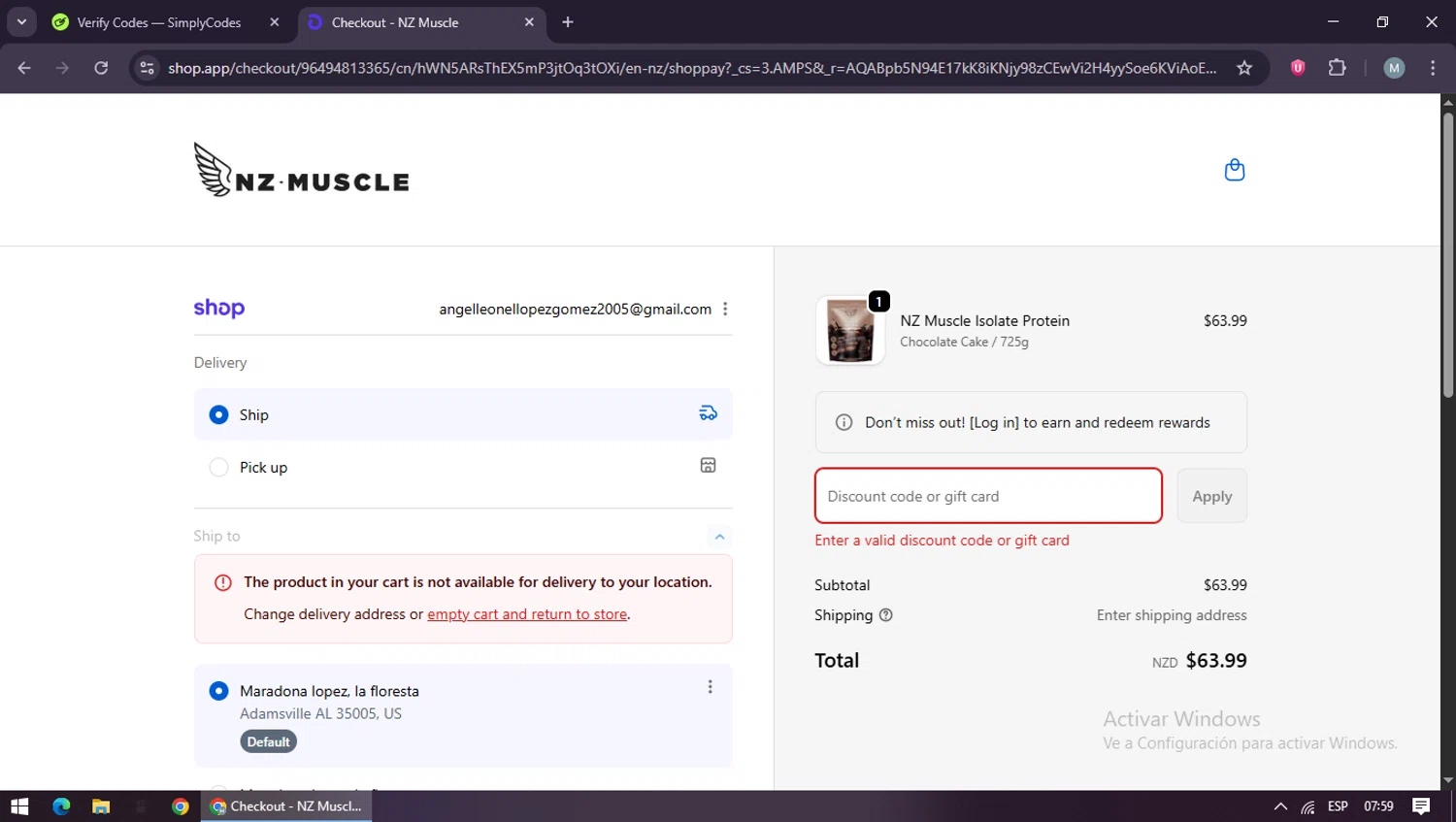Select the Ship delivery option
1456x822 pixels.
[x=463, y=414]
